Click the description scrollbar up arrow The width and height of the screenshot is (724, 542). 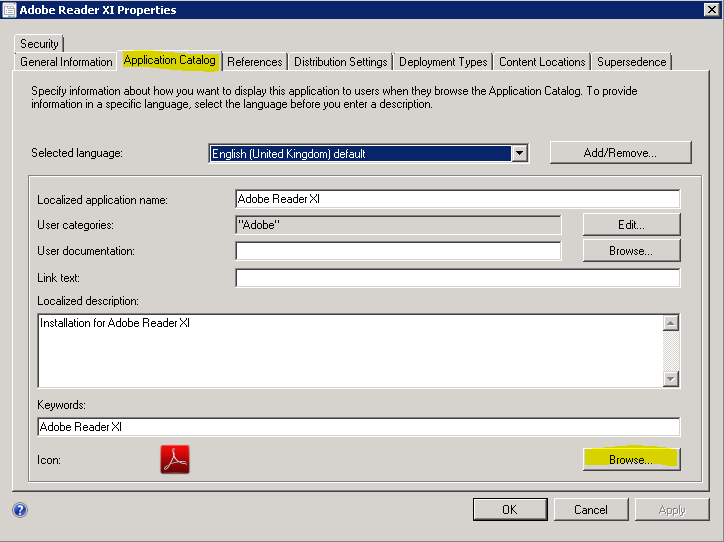671,323
